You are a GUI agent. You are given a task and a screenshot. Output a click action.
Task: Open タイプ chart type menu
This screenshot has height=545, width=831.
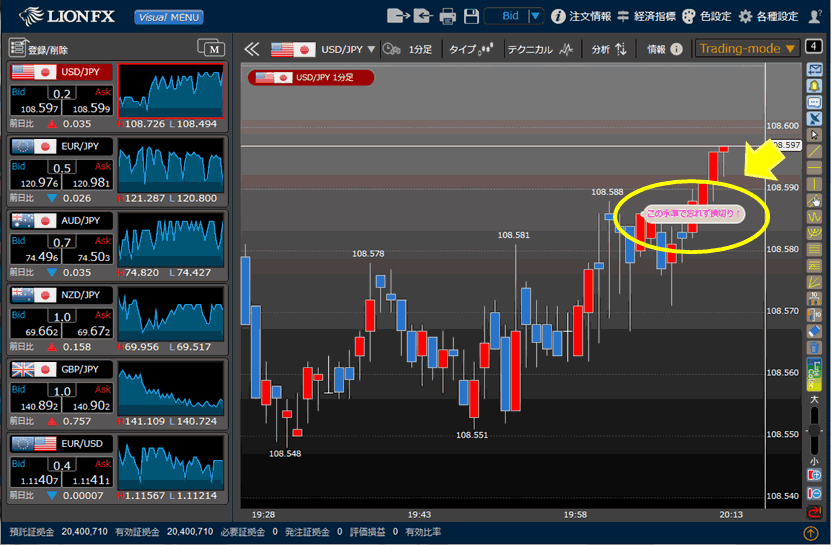pyautogui.click(x=471, y=49)
